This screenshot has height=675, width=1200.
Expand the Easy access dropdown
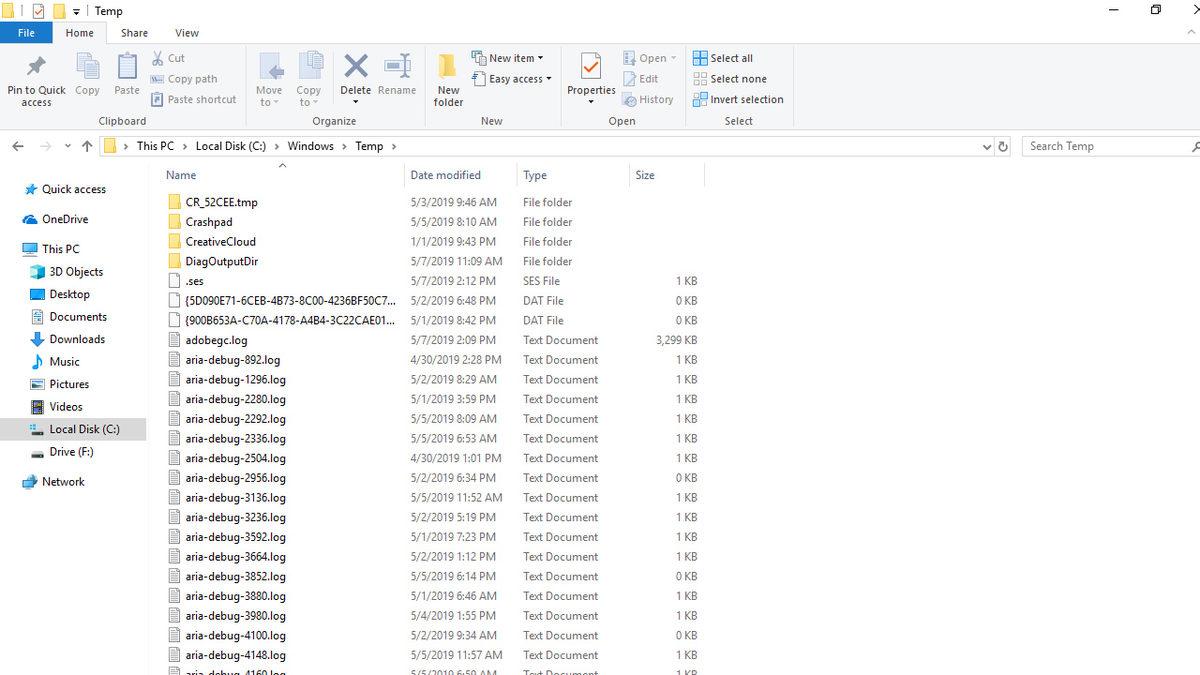click(x=519, y=79)
